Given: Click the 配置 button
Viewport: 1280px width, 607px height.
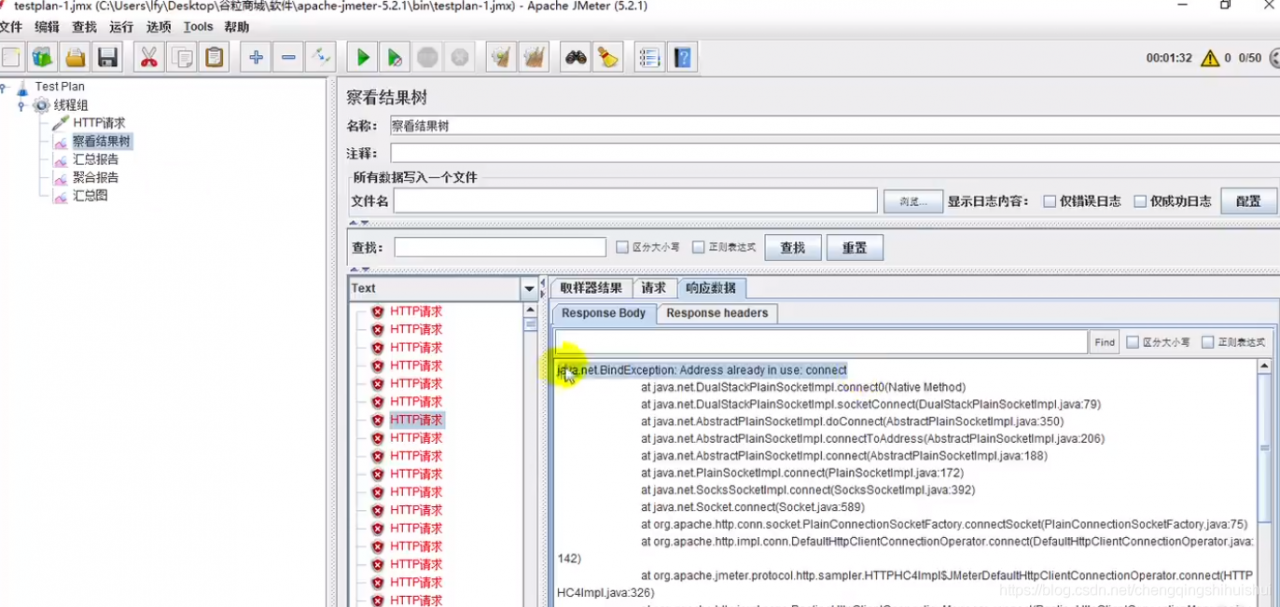Looking at the screenshot, I should pyautogui.click(x=1249, y=201).
